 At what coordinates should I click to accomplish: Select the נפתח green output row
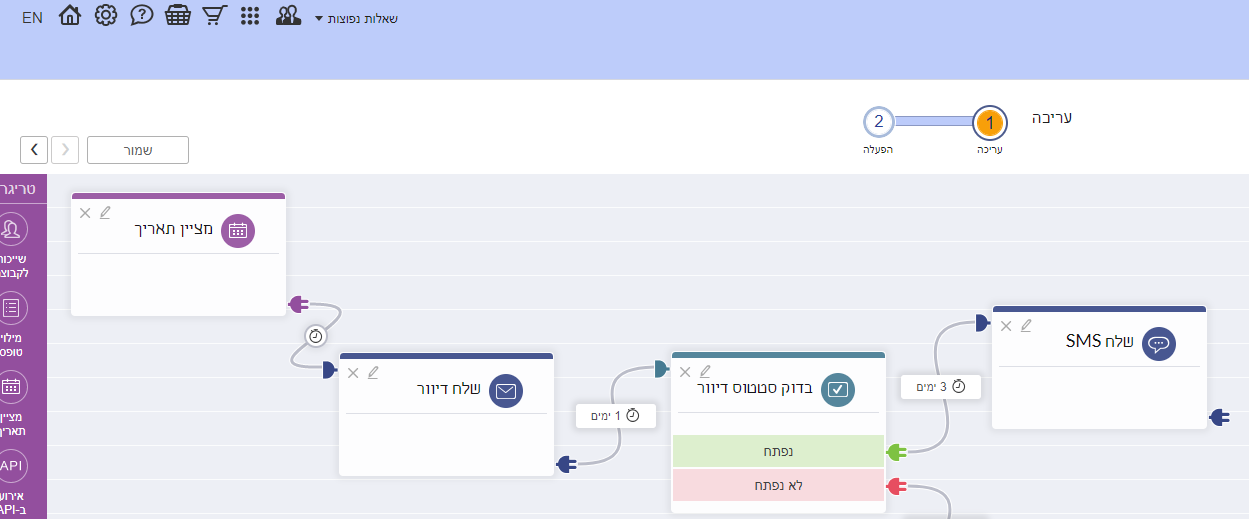coord(778,452)
